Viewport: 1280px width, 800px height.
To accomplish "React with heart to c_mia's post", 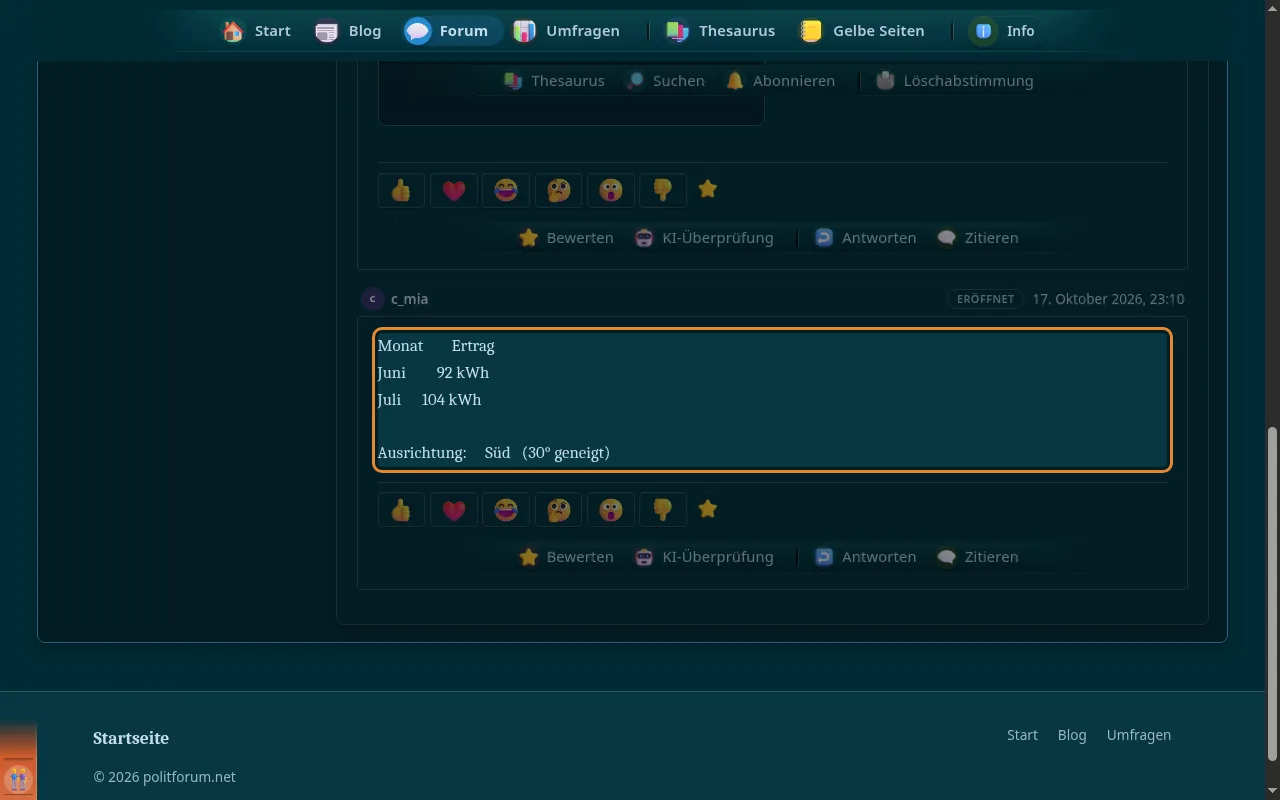I will [x=454, y=510].
